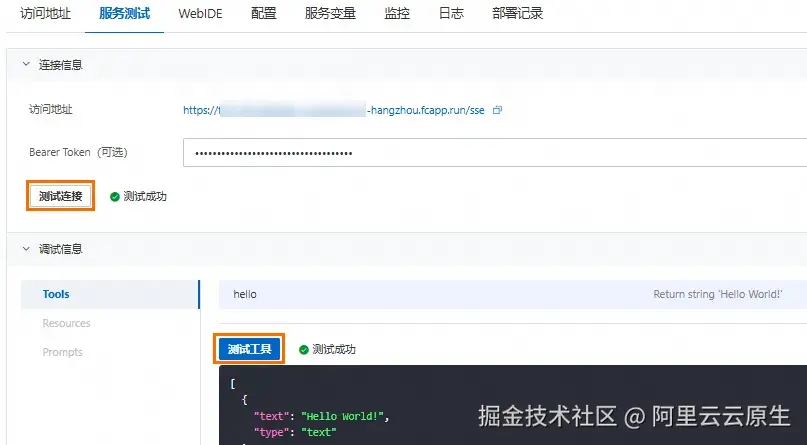Click the blue 测试工具 button
The image size is (807, 445).
(249, 349)
